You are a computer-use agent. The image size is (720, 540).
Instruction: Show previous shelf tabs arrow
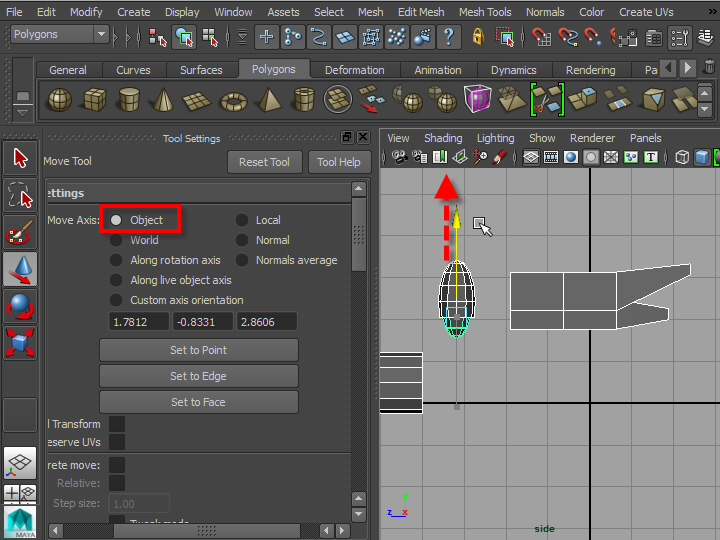tap(668, 68)
